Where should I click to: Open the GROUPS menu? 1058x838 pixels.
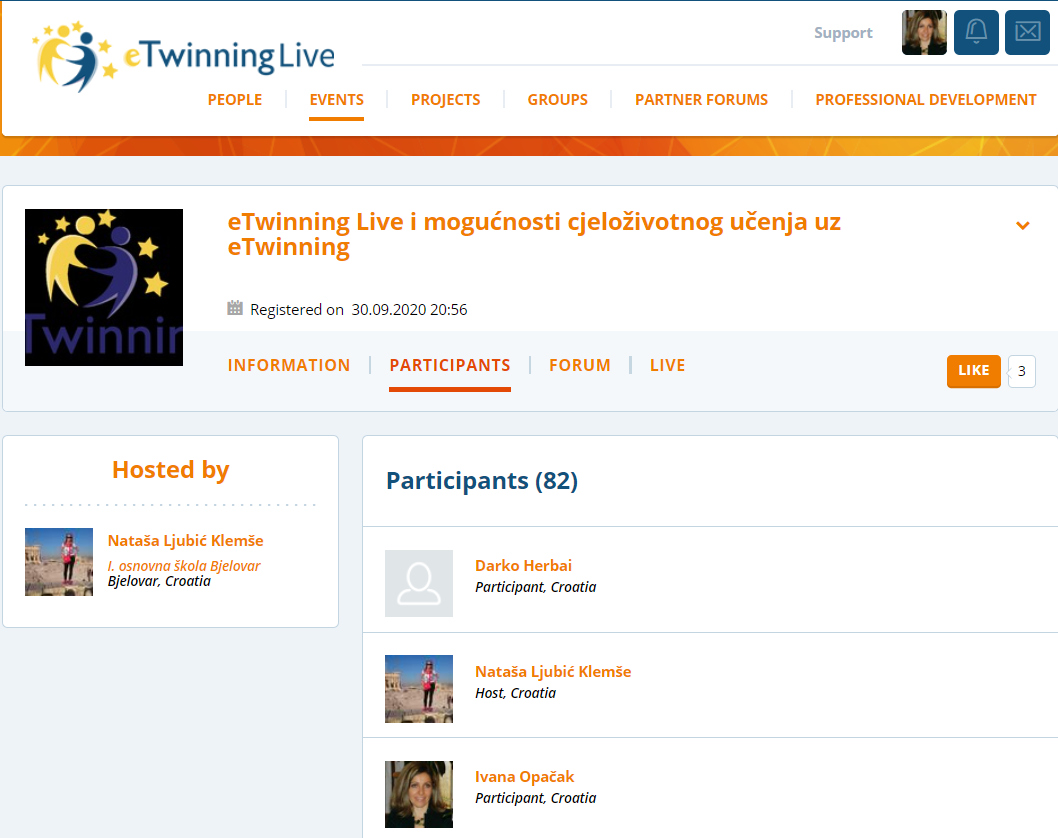[x=557, y=100]
